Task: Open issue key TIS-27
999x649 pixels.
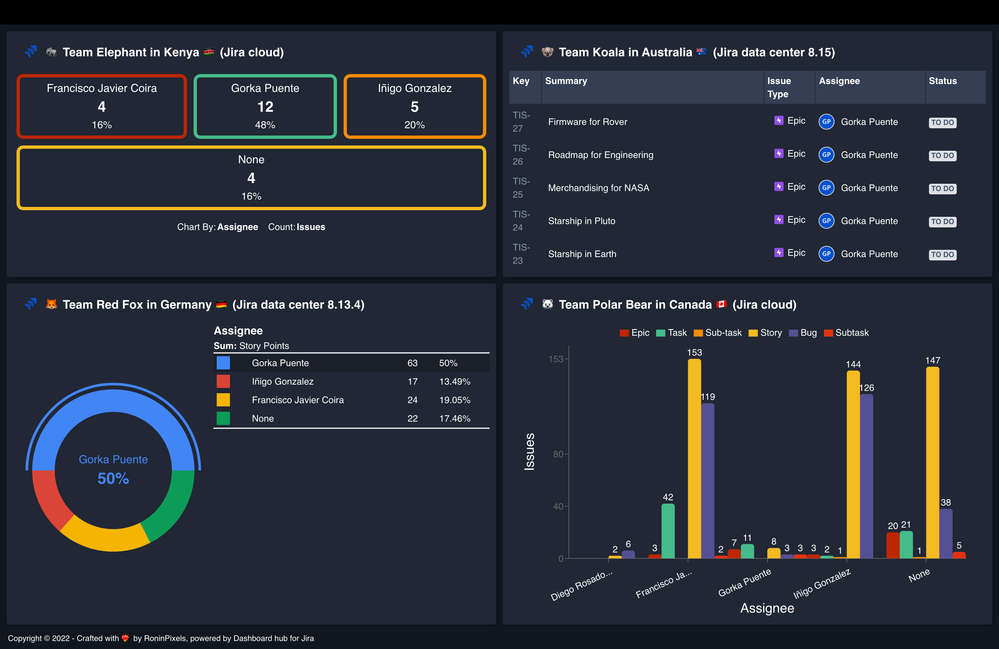Action: click(521, 122)
